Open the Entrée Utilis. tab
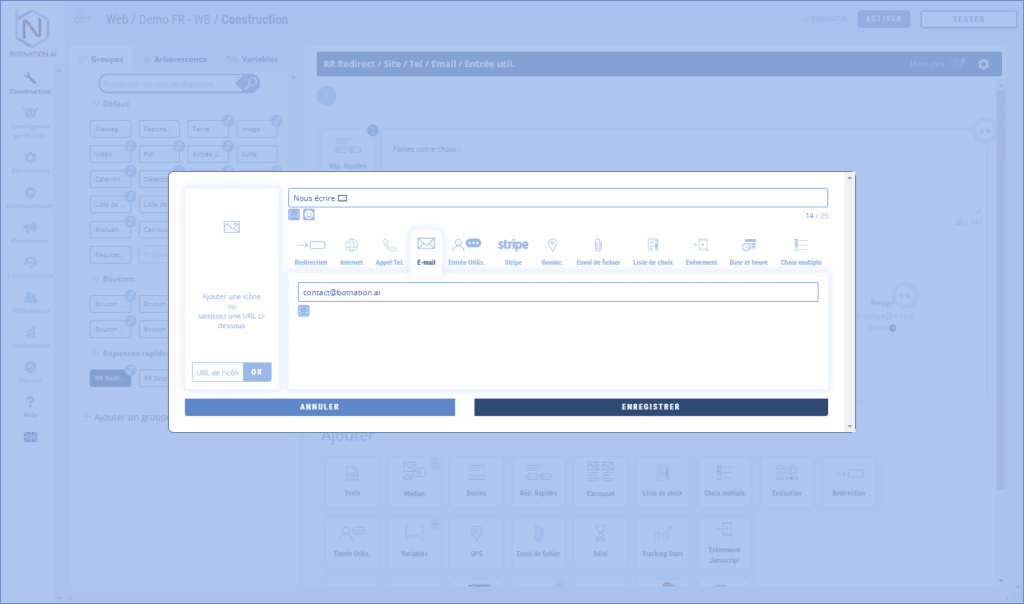The width and height of the screenshot is (1024, 604). click(x=466, y=250)
